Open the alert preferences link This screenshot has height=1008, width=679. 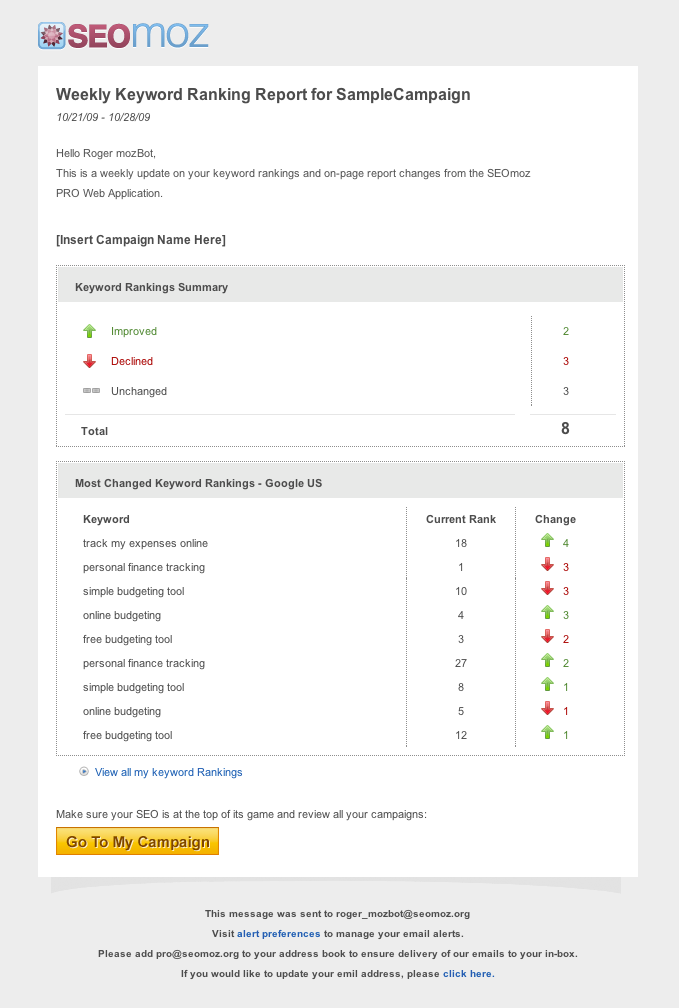(x=278, y=934)
